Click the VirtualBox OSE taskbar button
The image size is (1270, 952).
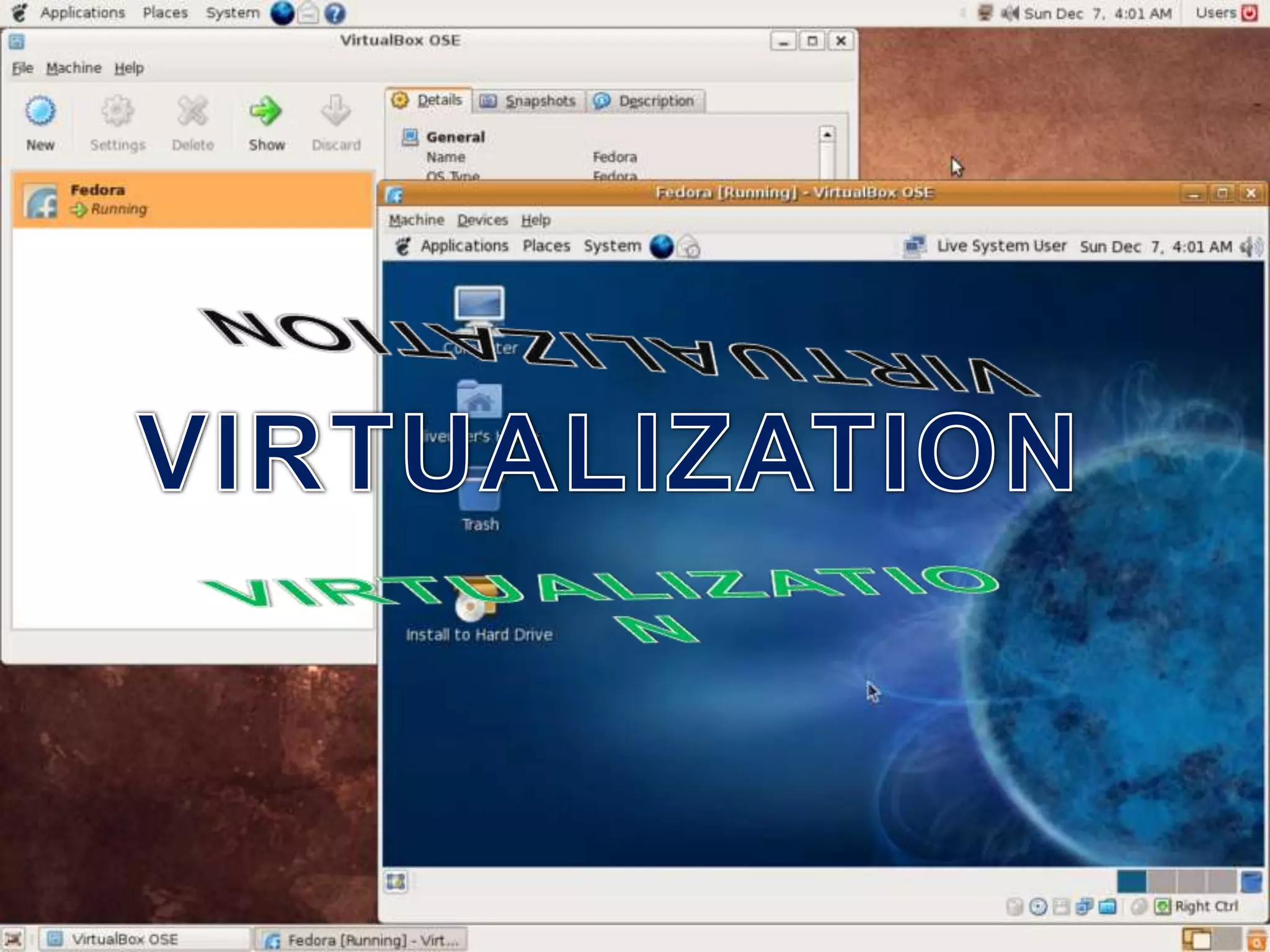(144, 939)
